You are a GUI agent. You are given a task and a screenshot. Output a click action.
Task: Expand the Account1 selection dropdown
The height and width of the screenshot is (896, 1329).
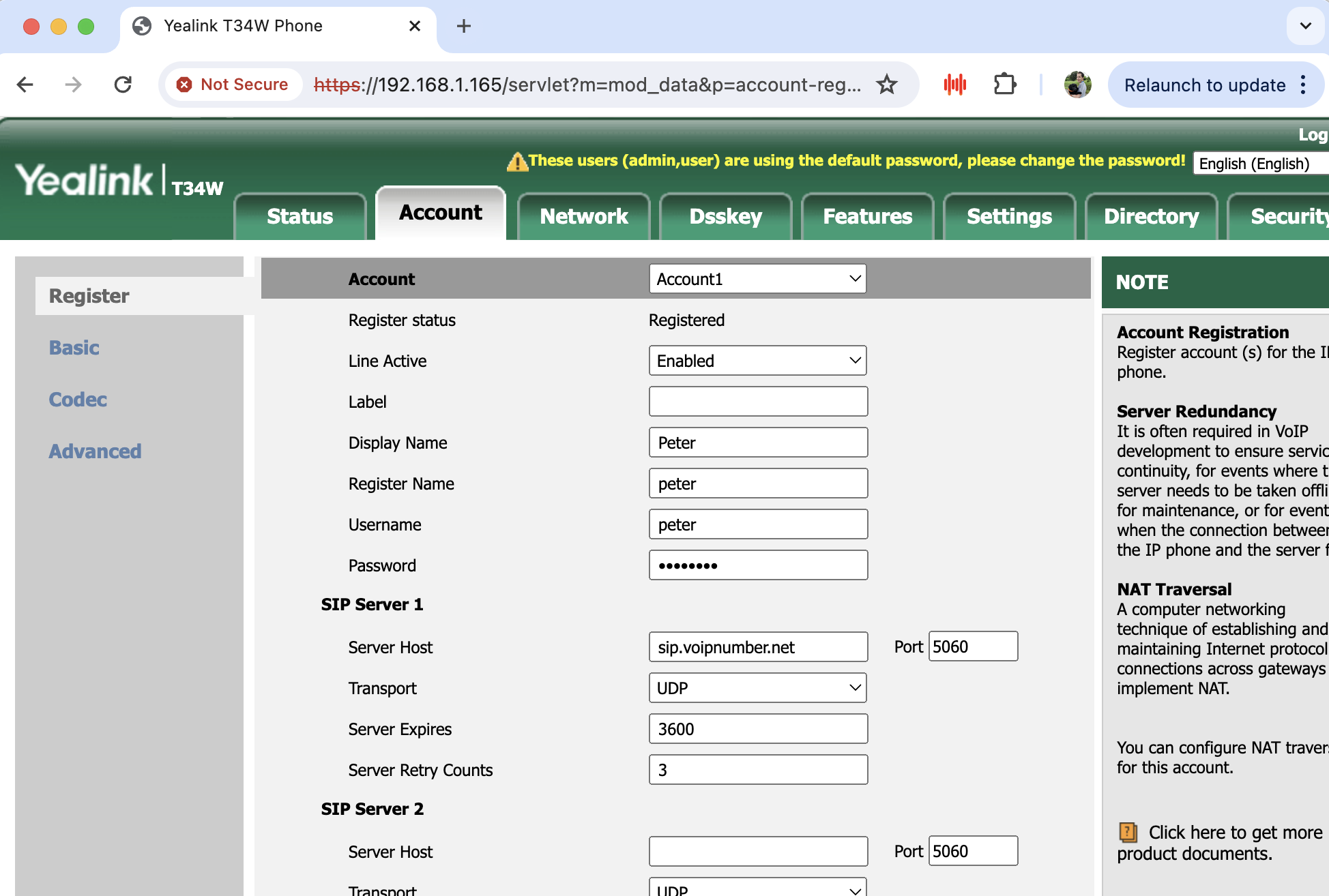[757, 279]
